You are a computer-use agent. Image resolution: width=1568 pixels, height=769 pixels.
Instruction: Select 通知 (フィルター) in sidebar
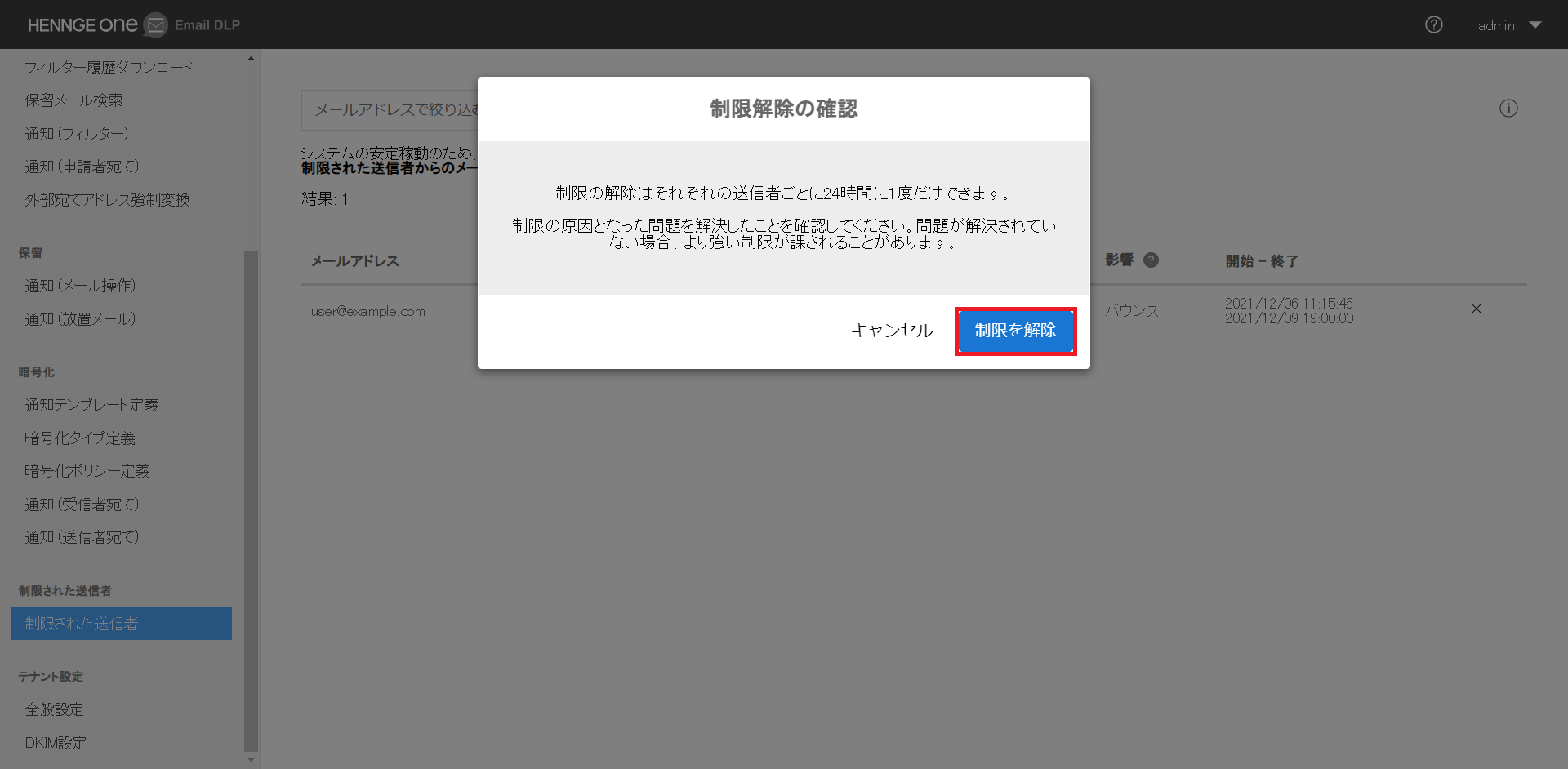[77, 133]
